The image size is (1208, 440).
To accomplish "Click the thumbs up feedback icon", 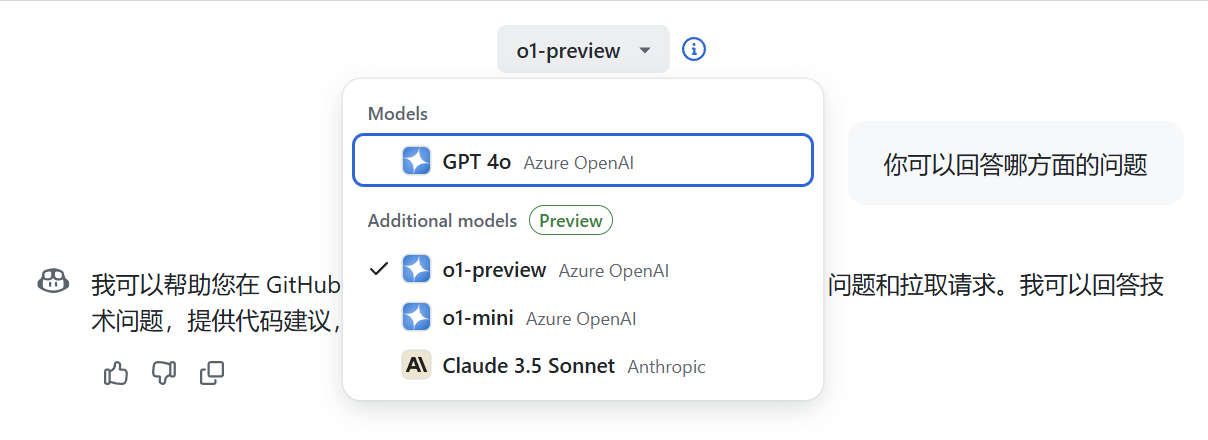I will (116, 373).
